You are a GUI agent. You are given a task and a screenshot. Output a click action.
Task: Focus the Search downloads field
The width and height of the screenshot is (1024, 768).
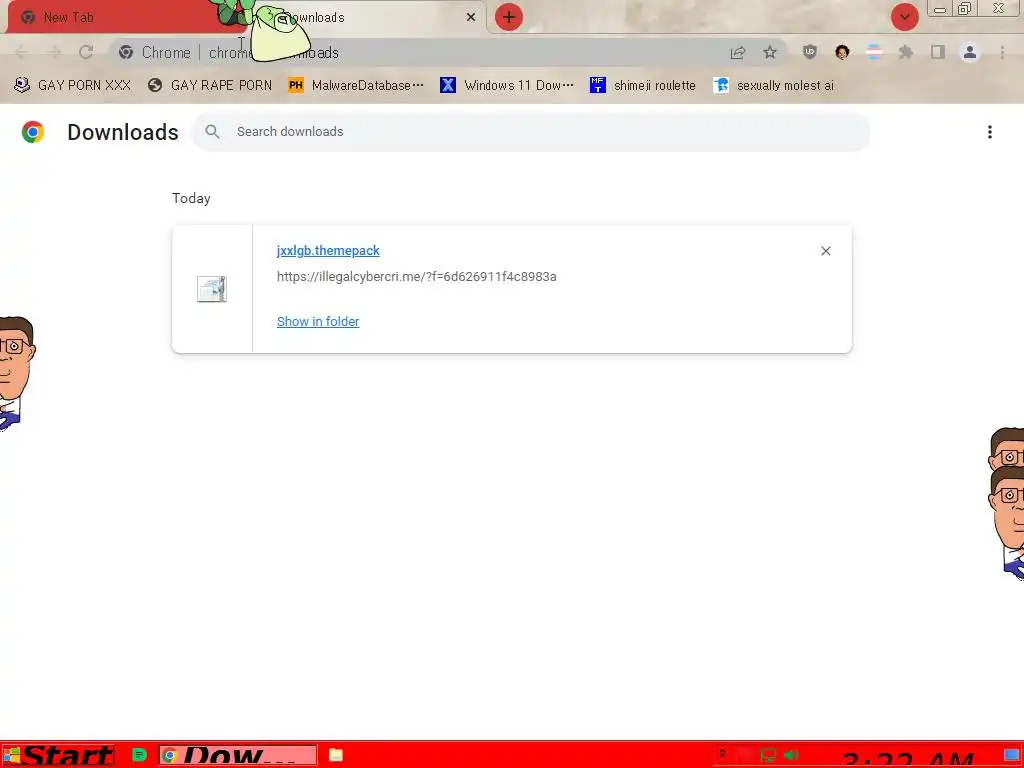pos(531,131)
